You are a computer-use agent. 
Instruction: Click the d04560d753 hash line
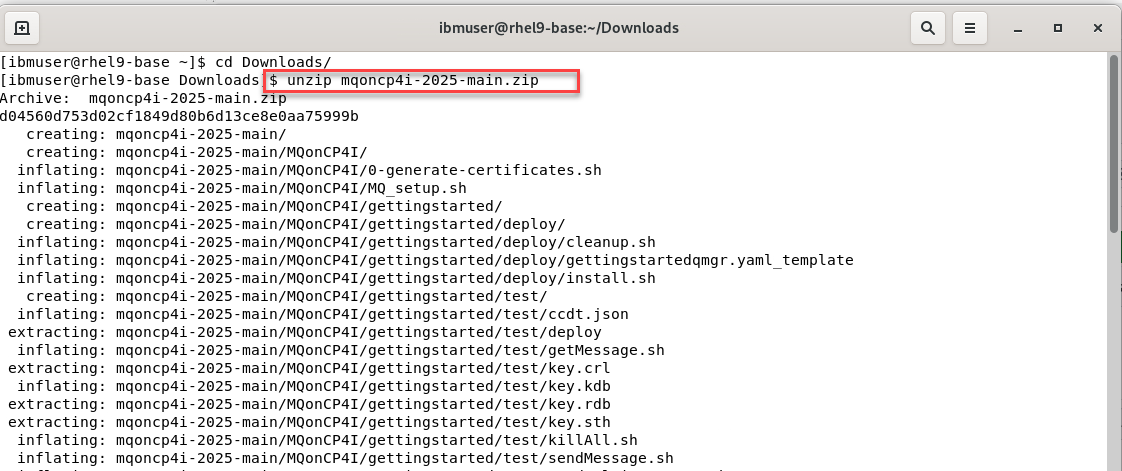(x=179, y=116)
